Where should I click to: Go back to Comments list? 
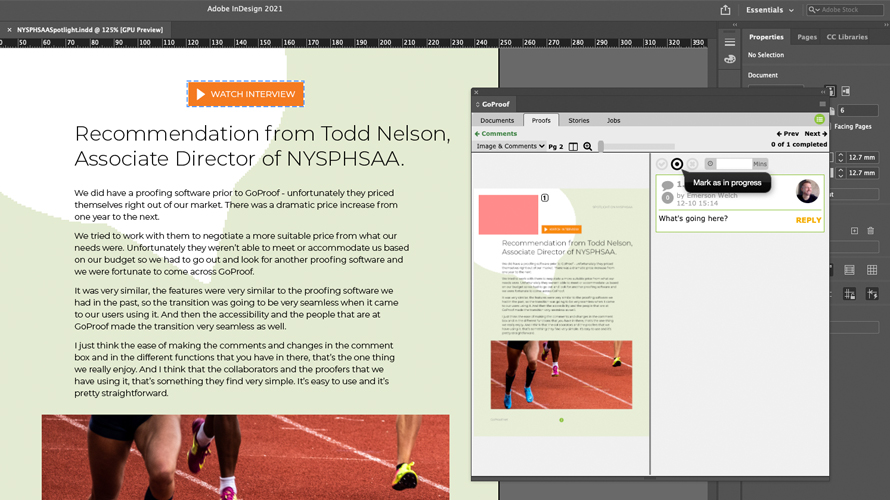pos(496,133)
